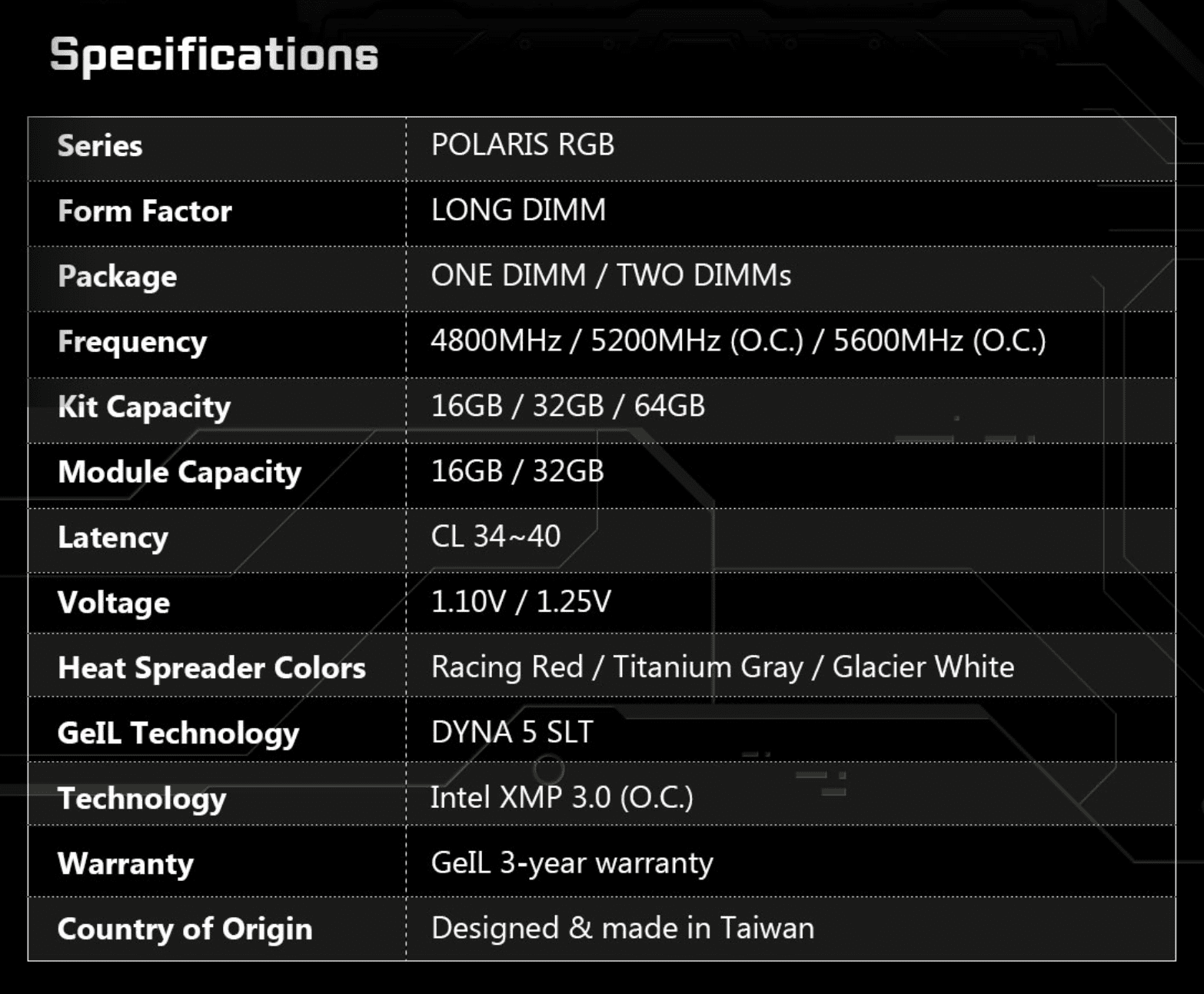The width and height of the screenshot is (1204, 994).
Task: Click the Designed & made in Taiwan text
Action: (622, 929)
